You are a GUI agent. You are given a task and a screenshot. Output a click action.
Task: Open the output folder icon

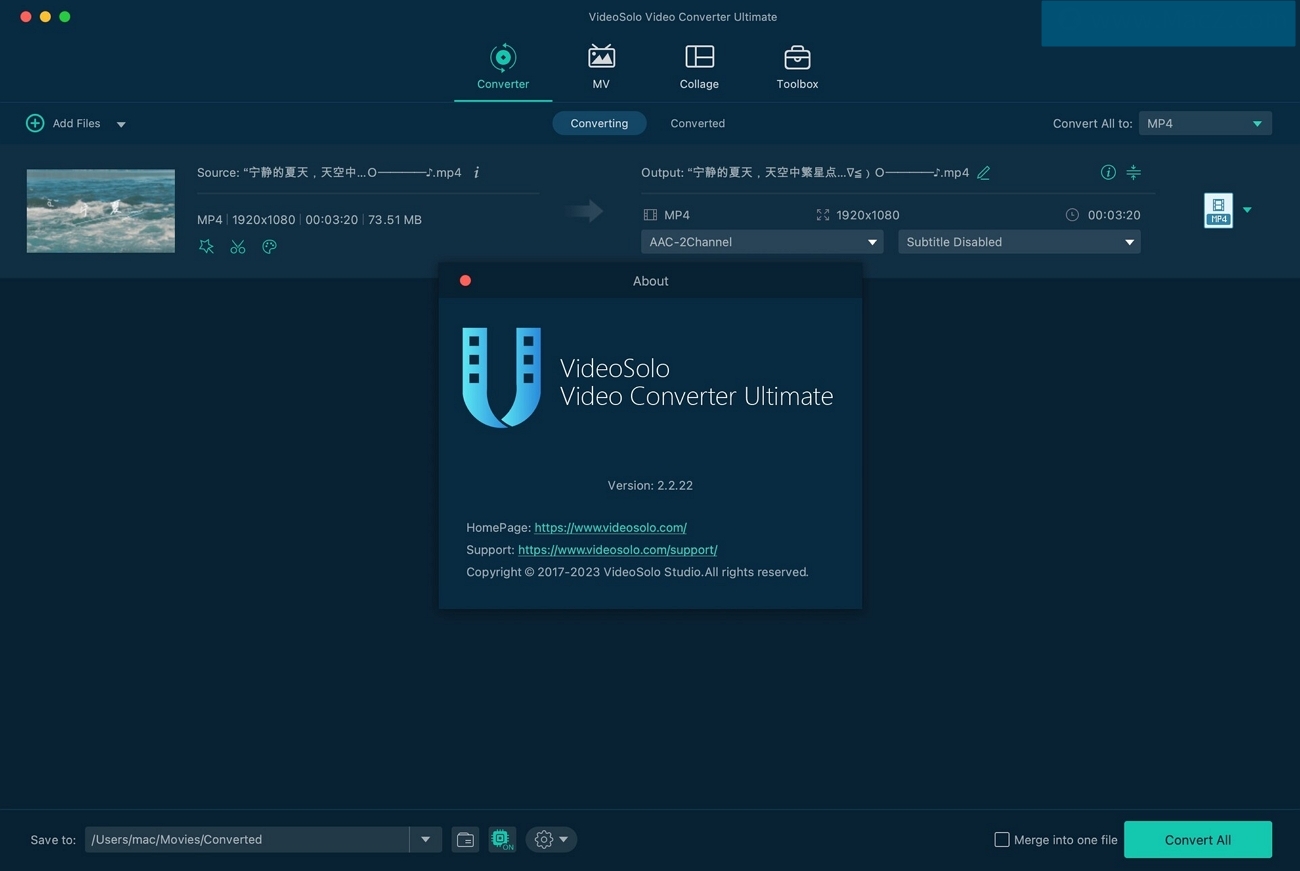465,840
